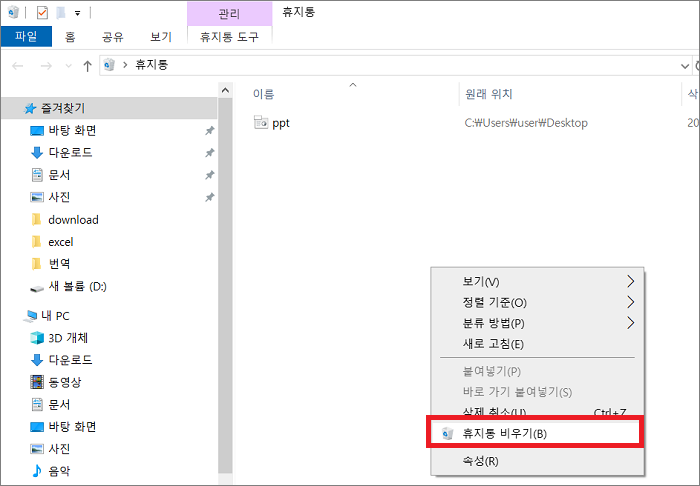Screen dimensions: 700x486
Task: Switch to the 보기 ribbon tab
Action: pyautogui.click(x=161, y=37)
